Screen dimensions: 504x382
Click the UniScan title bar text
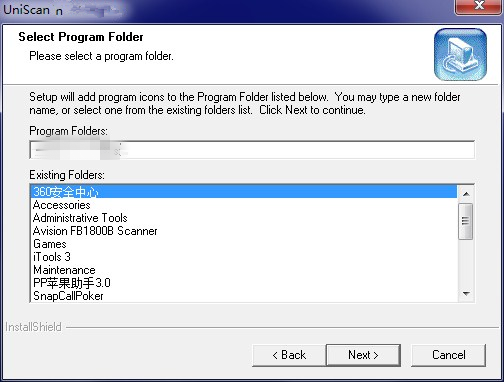[x=27, y=9]
